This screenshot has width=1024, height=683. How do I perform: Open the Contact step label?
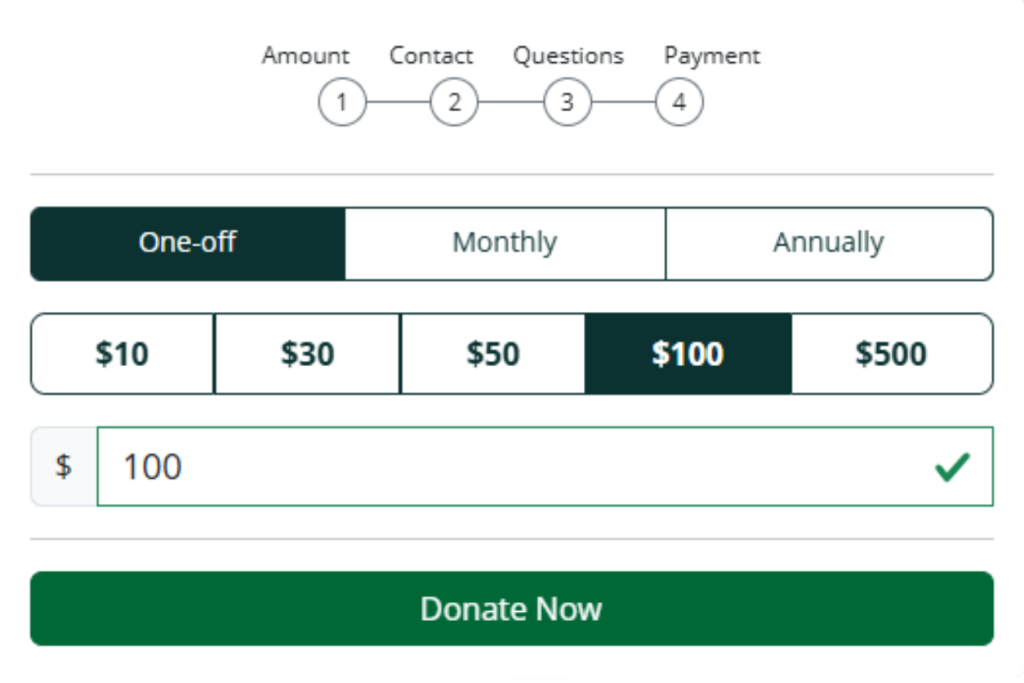point(431,56)
